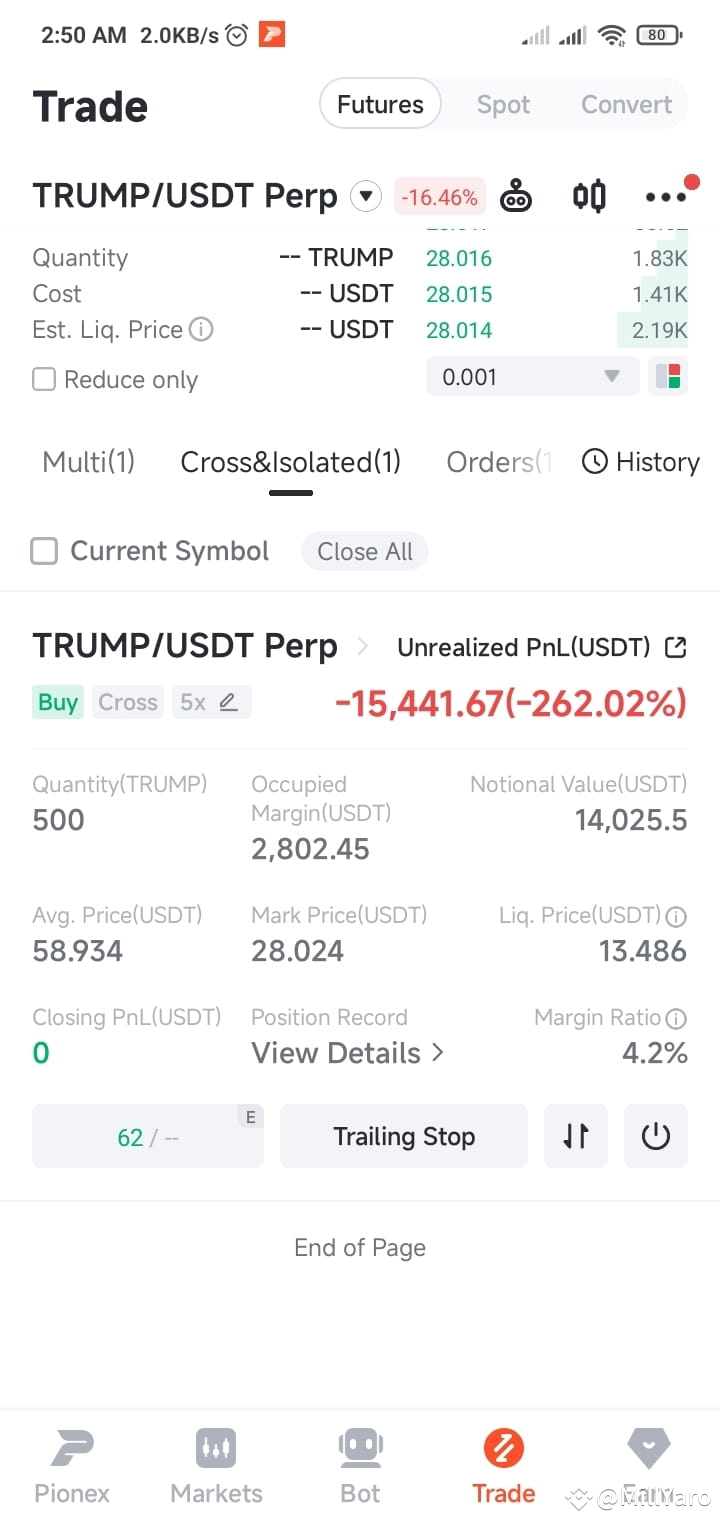
Task: Switch to the Multi(1) tab
Action: (88, 462)
